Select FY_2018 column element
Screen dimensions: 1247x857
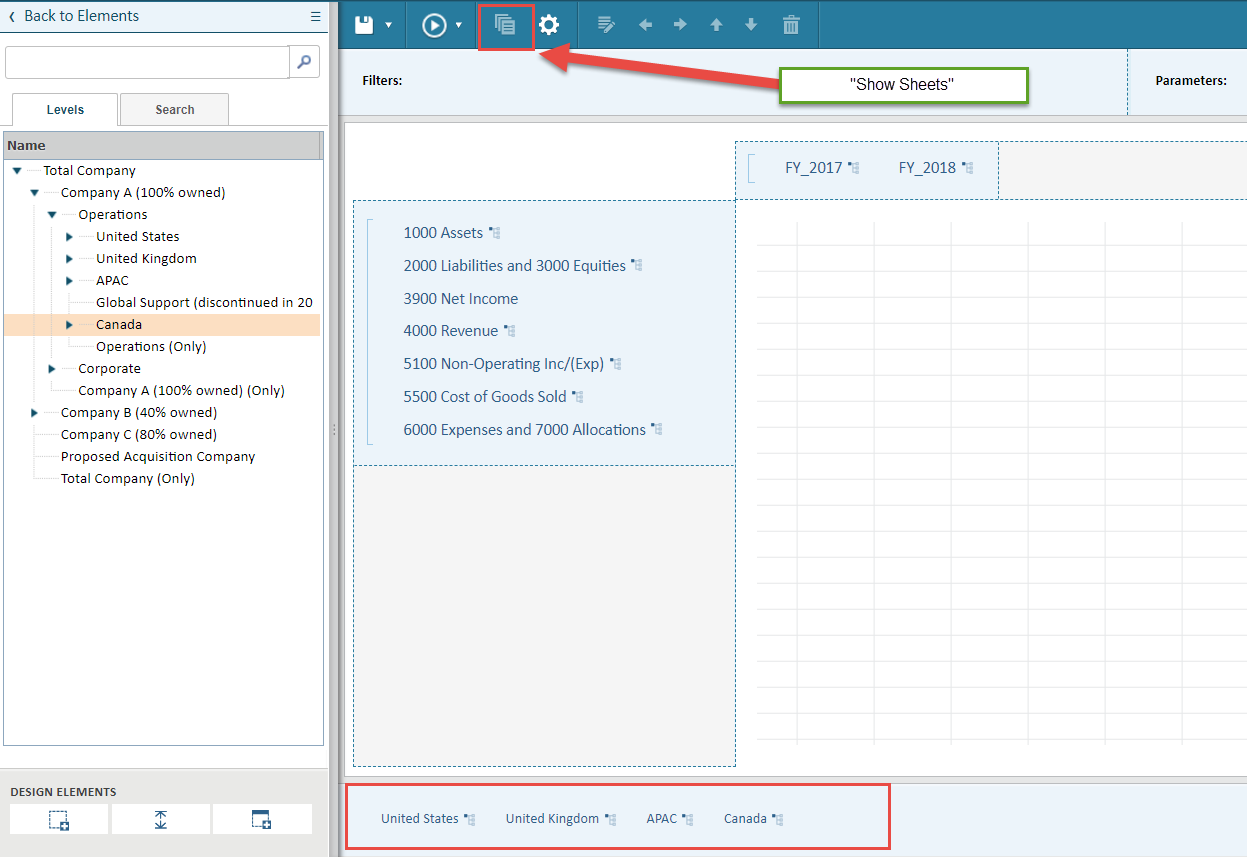coord(927,168)
